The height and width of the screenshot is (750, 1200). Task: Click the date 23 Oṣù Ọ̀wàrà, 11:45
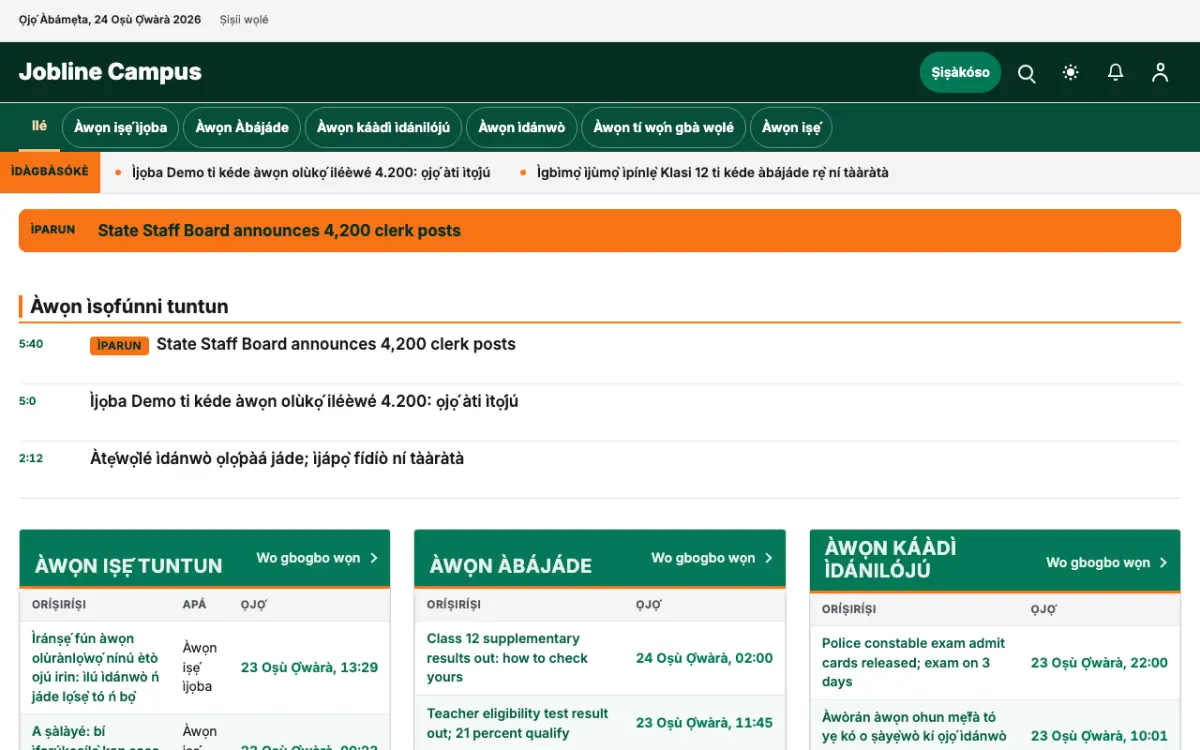point(704,723)
